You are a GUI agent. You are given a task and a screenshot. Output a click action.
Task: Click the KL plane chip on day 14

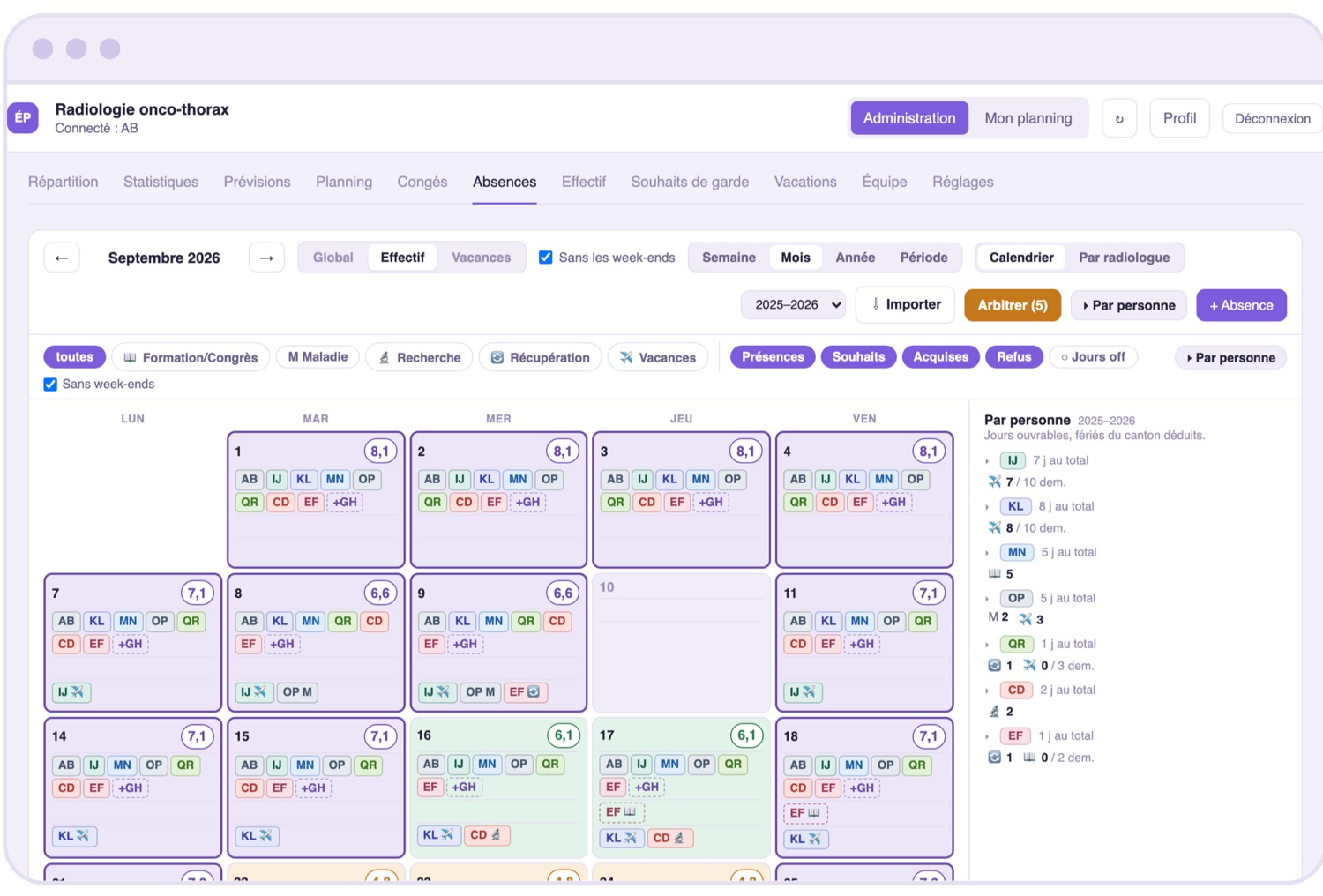[x=74, y=835]
